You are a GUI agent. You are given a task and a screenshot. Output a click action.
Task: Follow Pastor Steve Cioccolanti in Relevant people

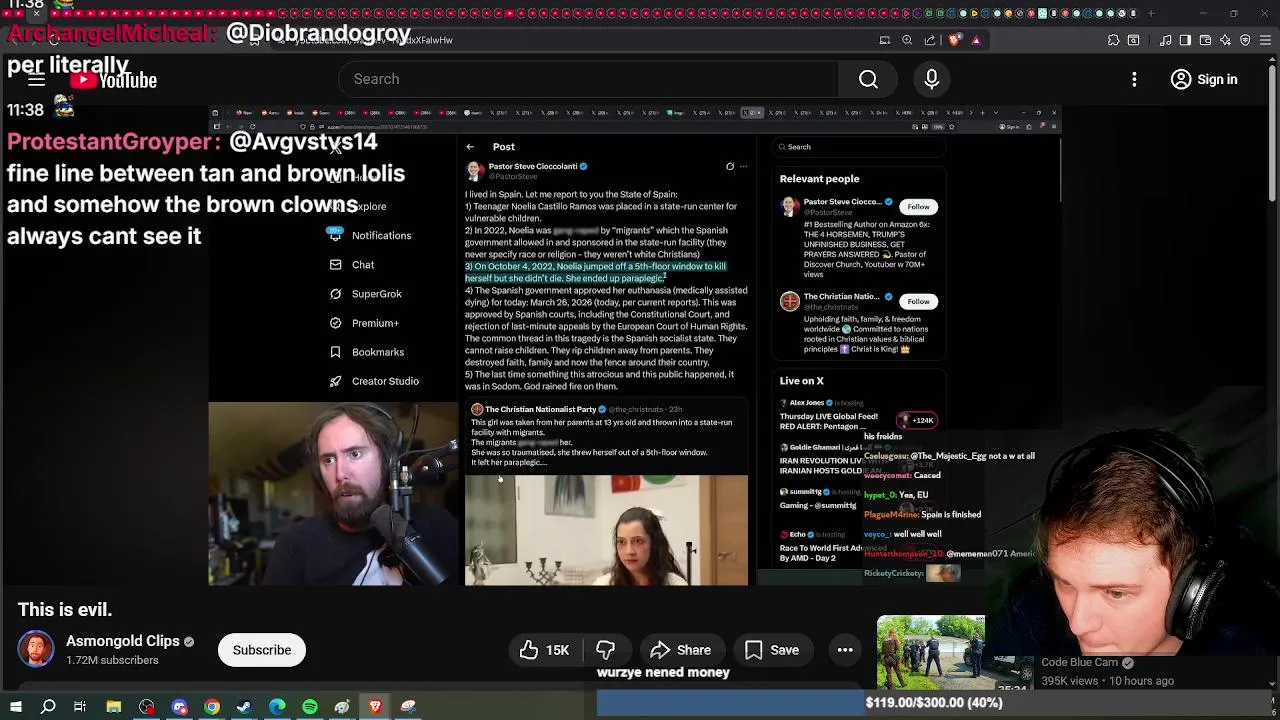(x=918, y=206)
